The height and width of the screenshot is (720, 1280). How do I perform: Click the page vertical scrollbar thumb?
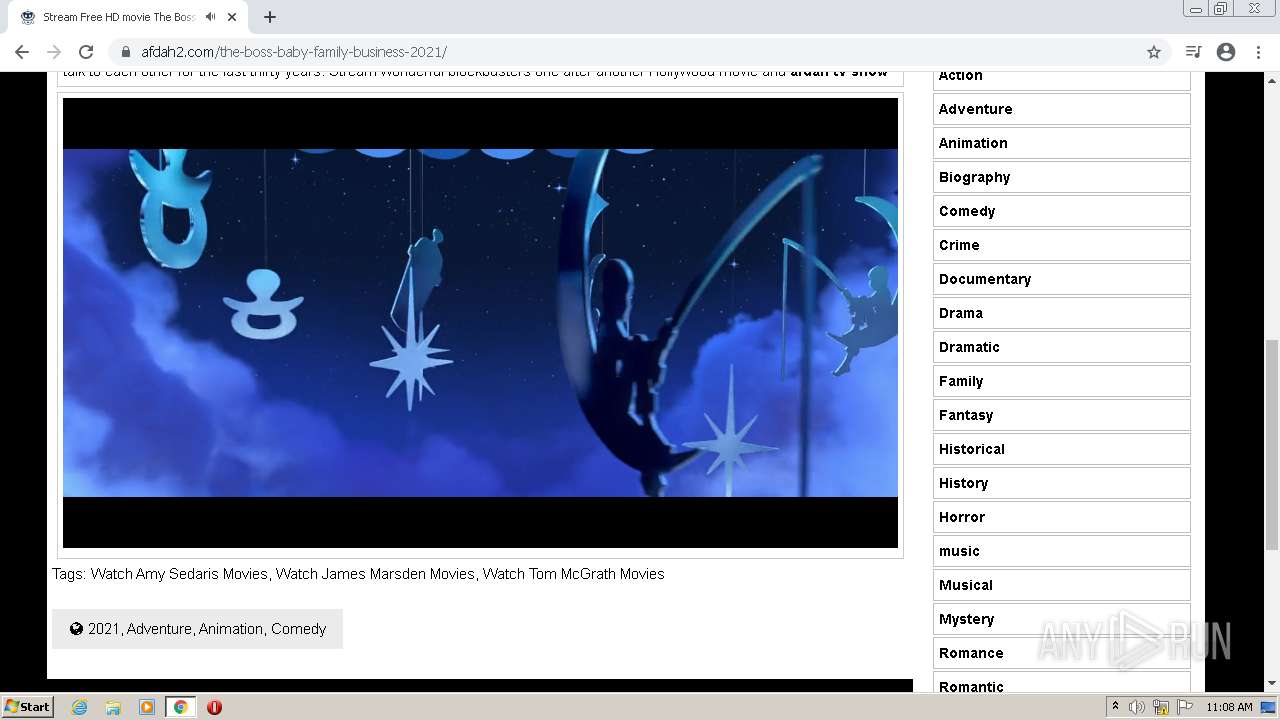click(x=1272, y=444)
